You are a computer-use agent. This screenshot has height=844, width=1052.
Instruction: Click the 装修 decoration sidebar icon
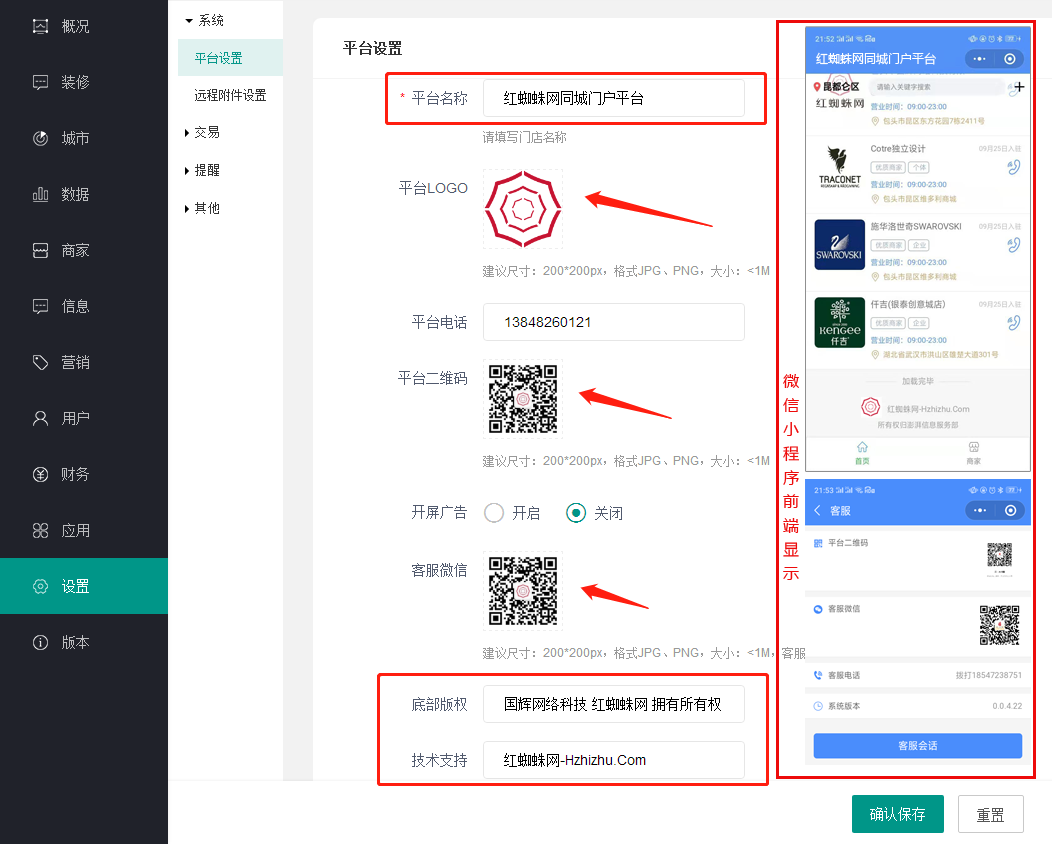[40, 83]
